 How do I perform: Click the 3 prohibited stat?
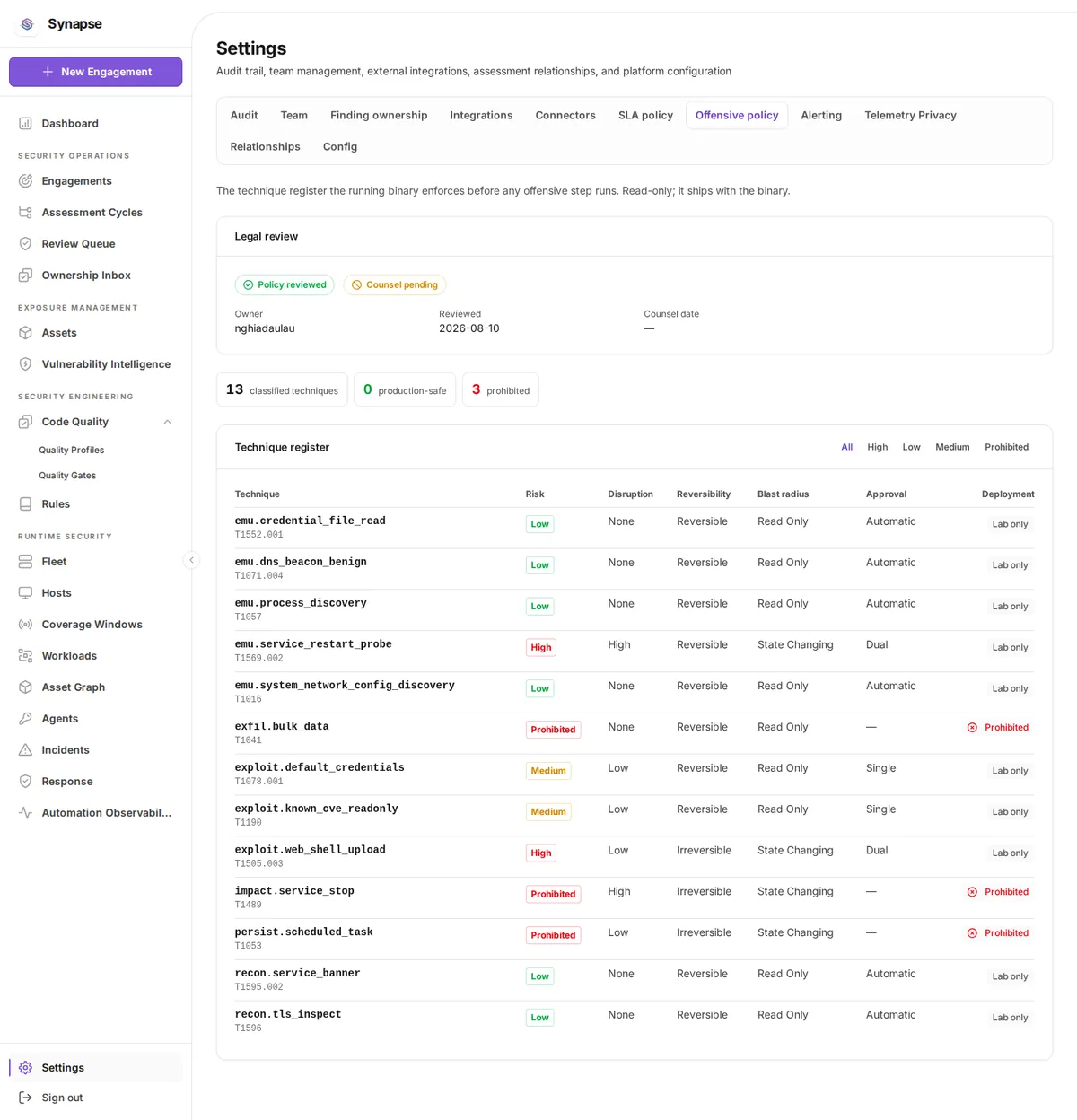pos(501,389)
